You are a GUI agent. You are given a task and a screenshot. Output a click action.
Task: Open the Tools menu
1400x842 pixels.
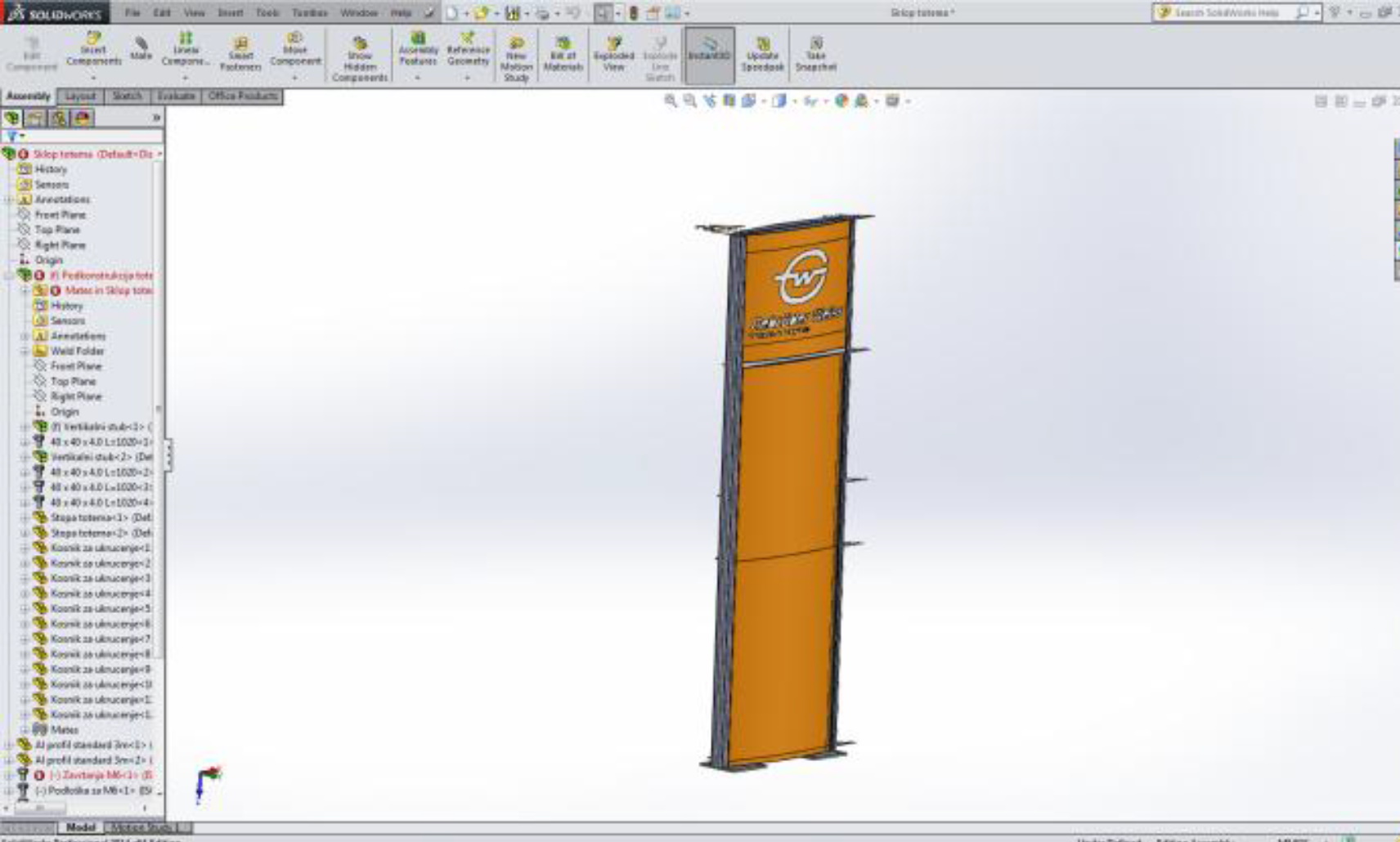coord(267,13)
